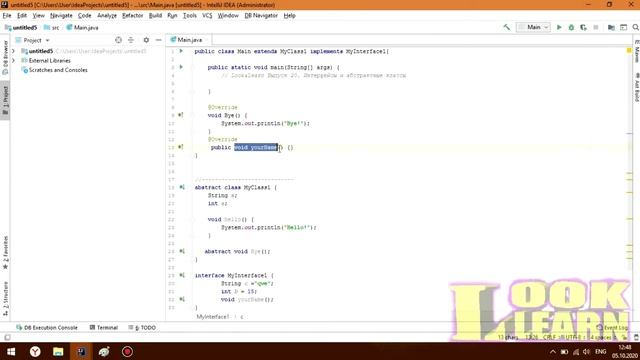The height and width of the screenshot is (360, 640).
Task: Open the Refactor menu
Action: click(133, 16)
